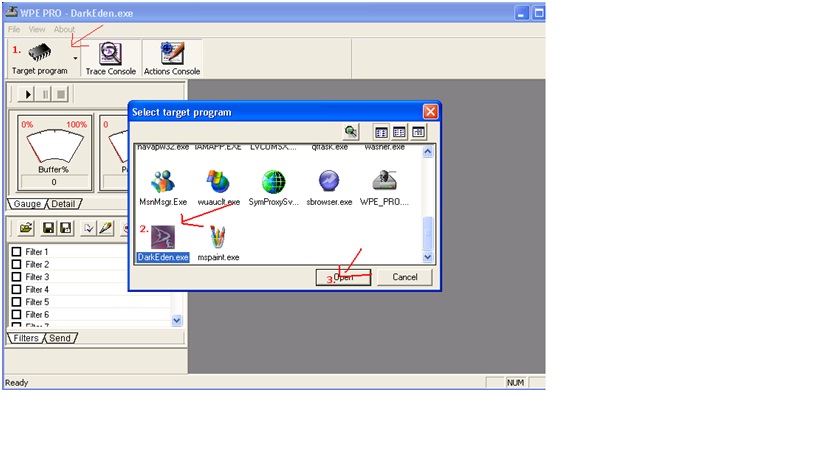Maximize the WPE PRO window

coord(539,13)
